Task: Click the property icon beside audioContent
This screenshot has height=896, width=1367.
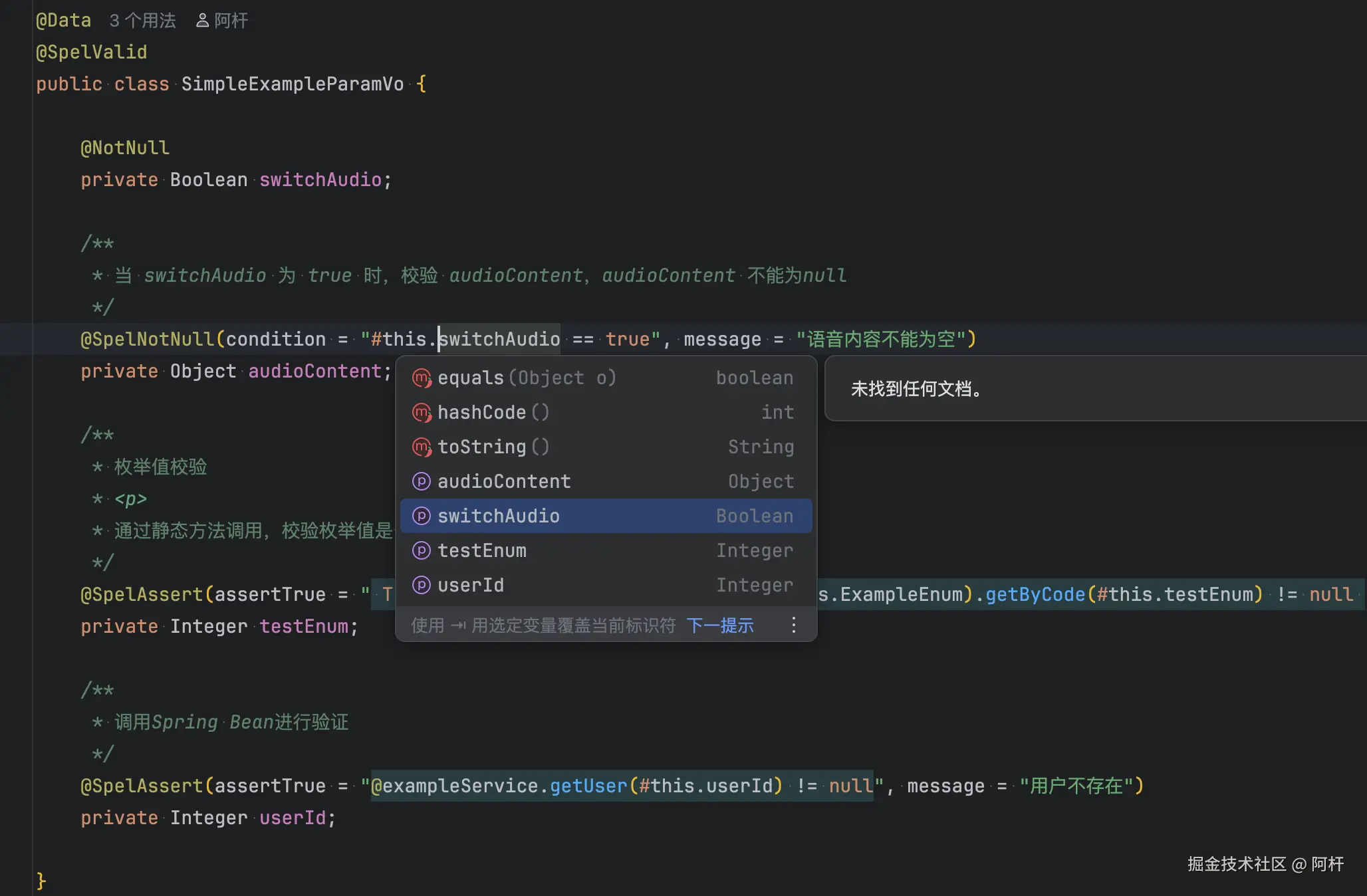Action: [x=422, y=481]
